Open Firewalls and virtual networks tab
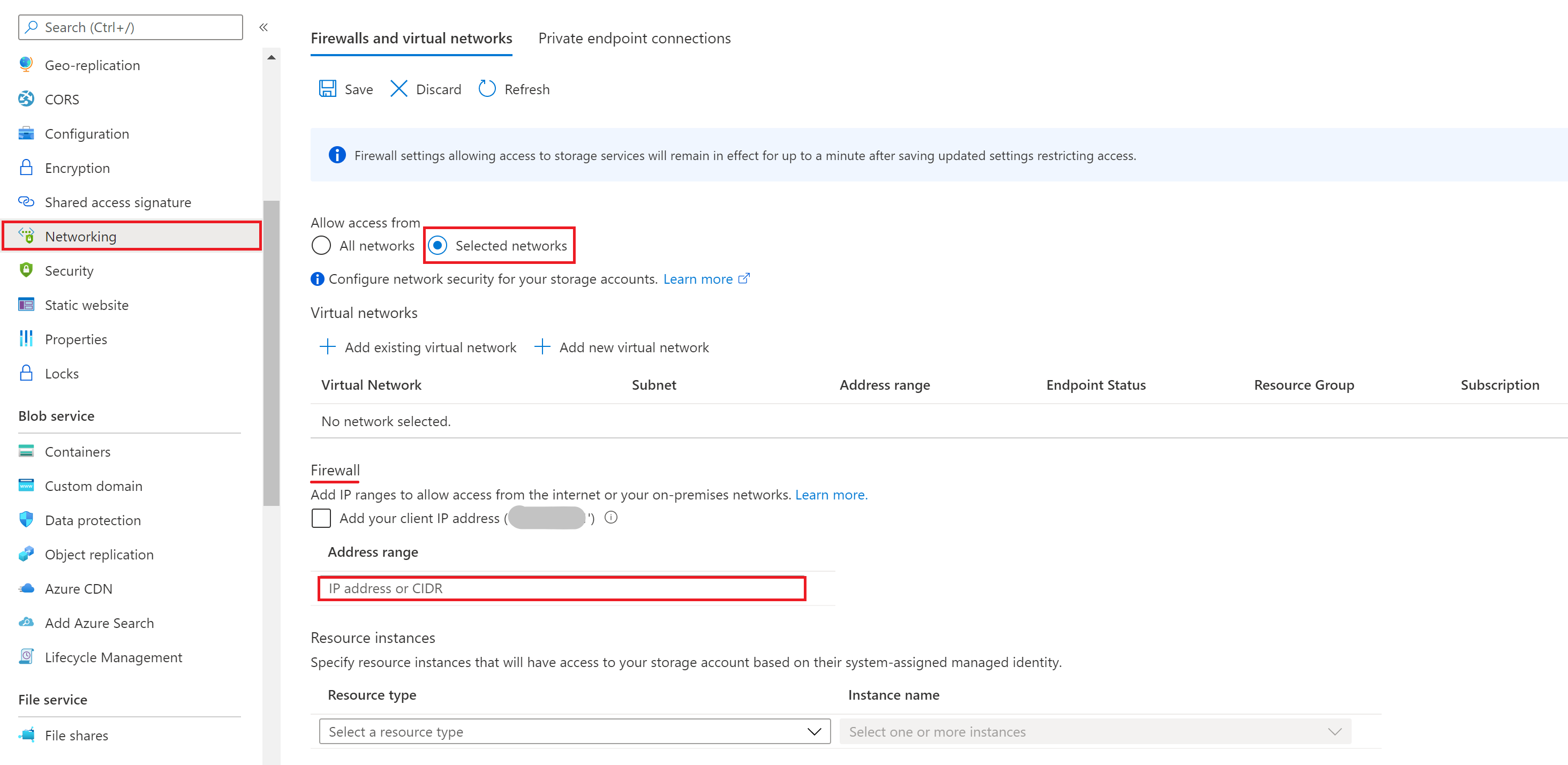The width and height of the screenshot is (1568, 765). [x=411, y=39]
